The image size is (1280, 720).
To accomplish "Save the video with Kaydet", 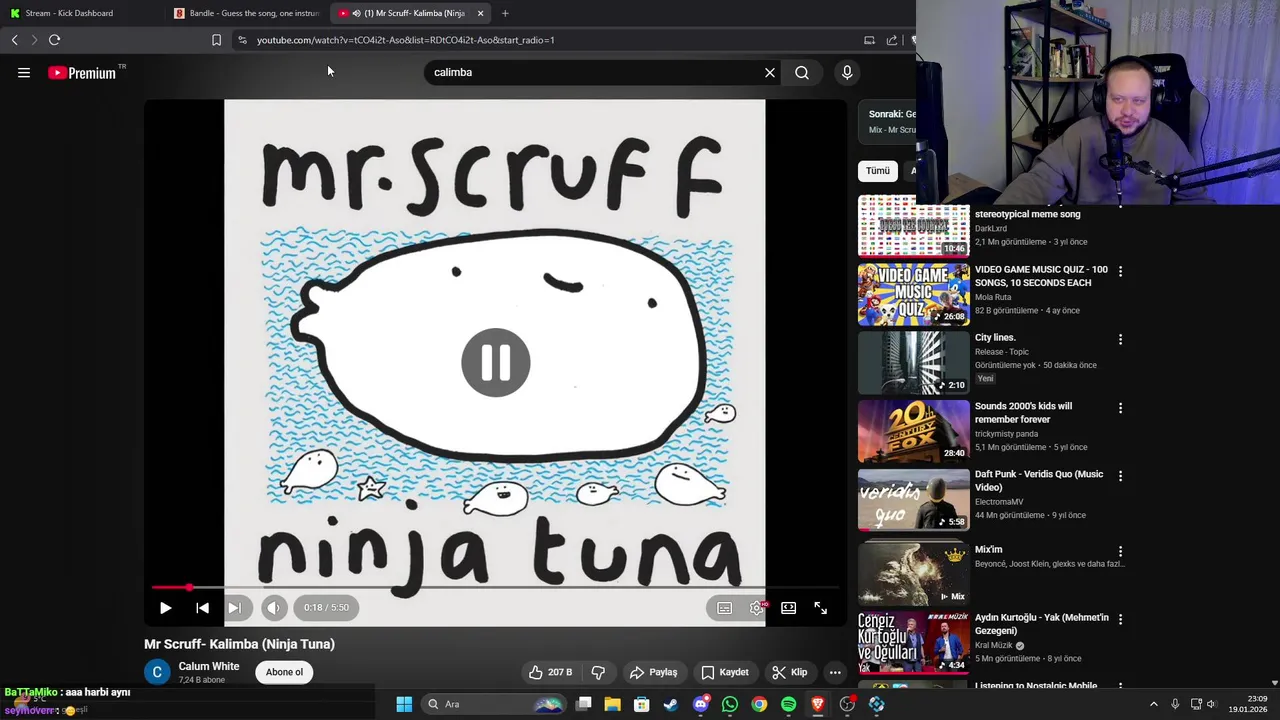I will pyautogui.click(x=725, y=672).
